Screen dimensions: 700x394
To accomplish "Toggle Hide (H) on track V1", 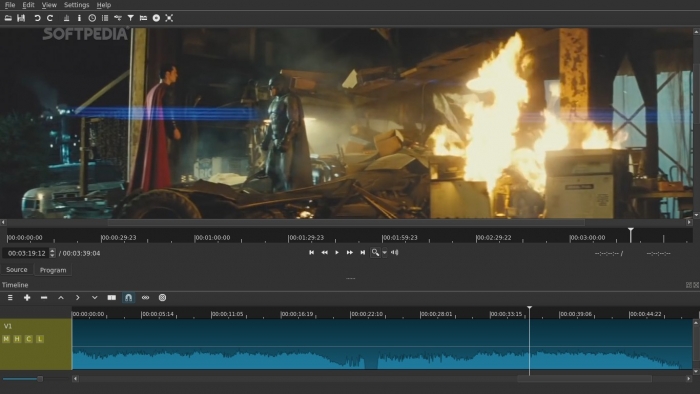I will [17, 339].
